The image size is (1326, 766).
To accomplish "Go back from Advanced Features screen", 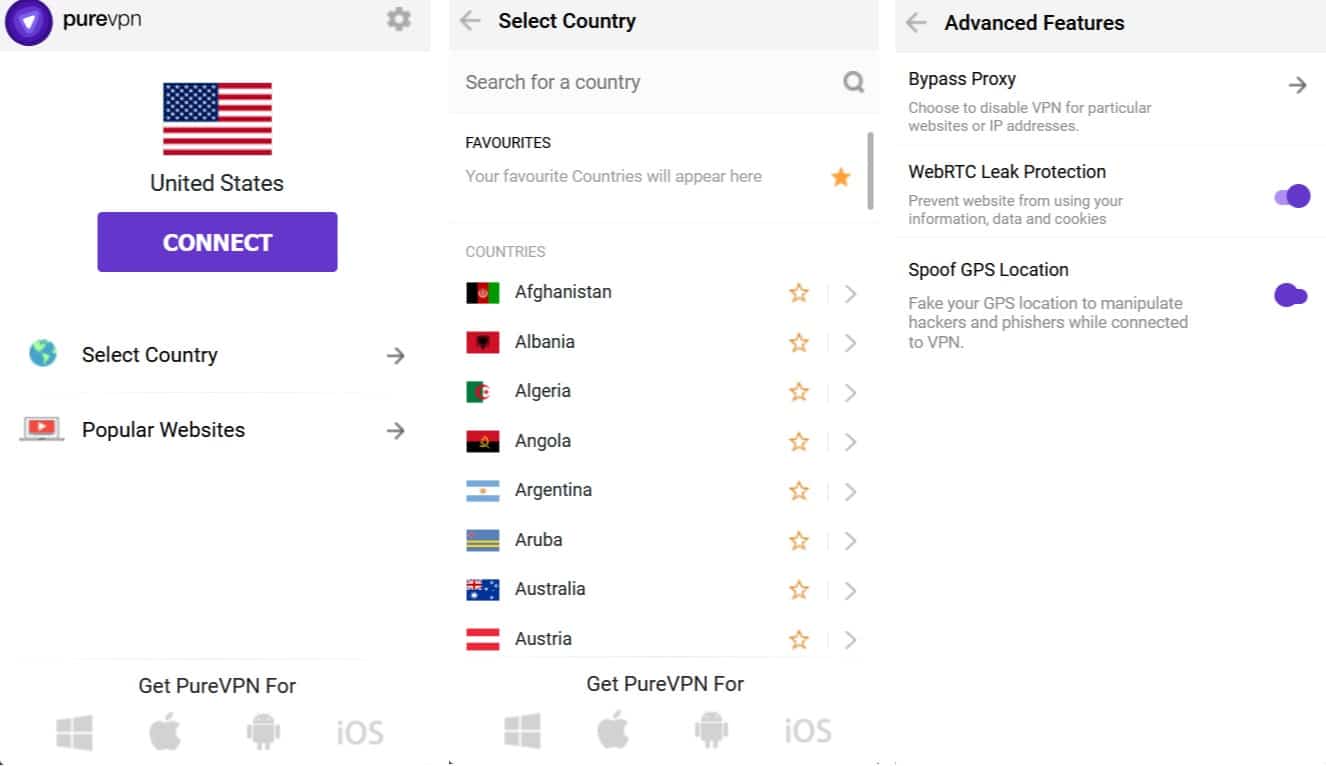I will point(916,23).
